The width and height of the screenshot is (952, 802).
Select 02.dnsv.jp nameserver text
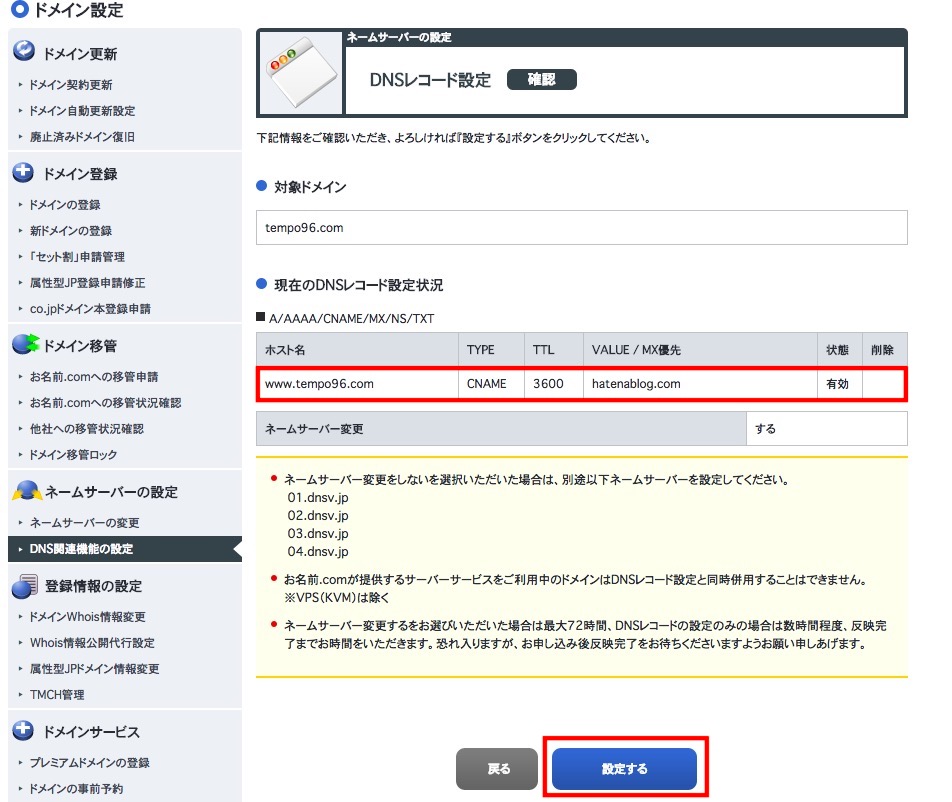click(x=318, y=515)
